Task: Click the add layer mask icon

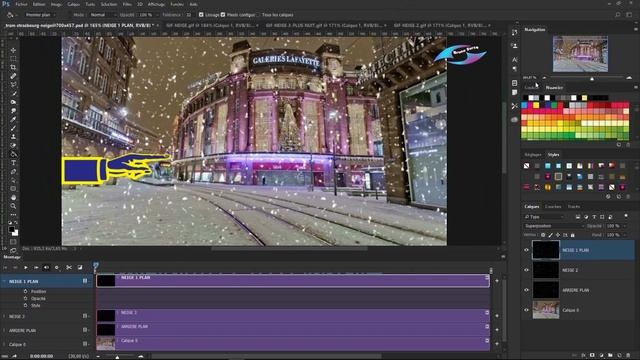Action: pyautogui.click(x=592, y=356)
